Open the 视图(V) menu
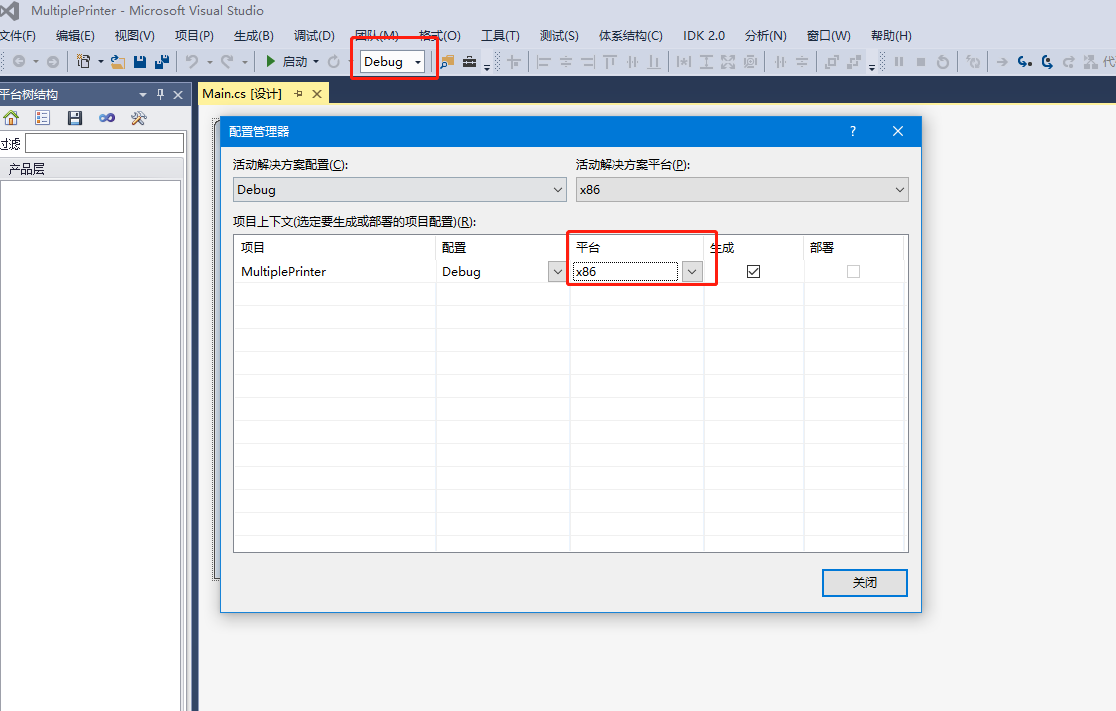This screenshot has width=1116, height=711. (135, 36)
